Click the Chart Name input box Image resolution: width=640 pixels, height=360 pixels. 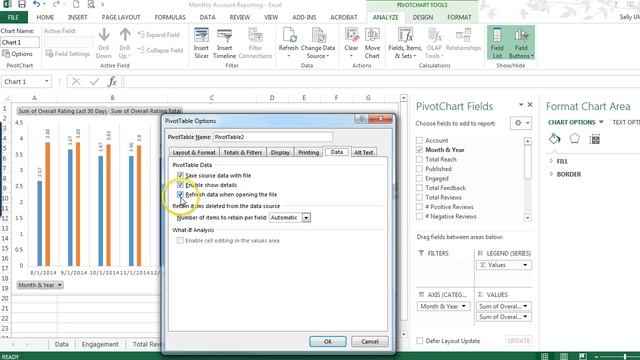pos(20,42)
